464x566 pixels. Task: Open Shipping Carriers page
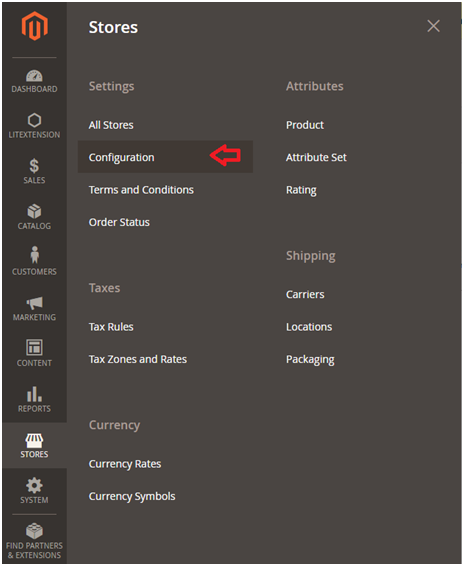coord(305,295)
